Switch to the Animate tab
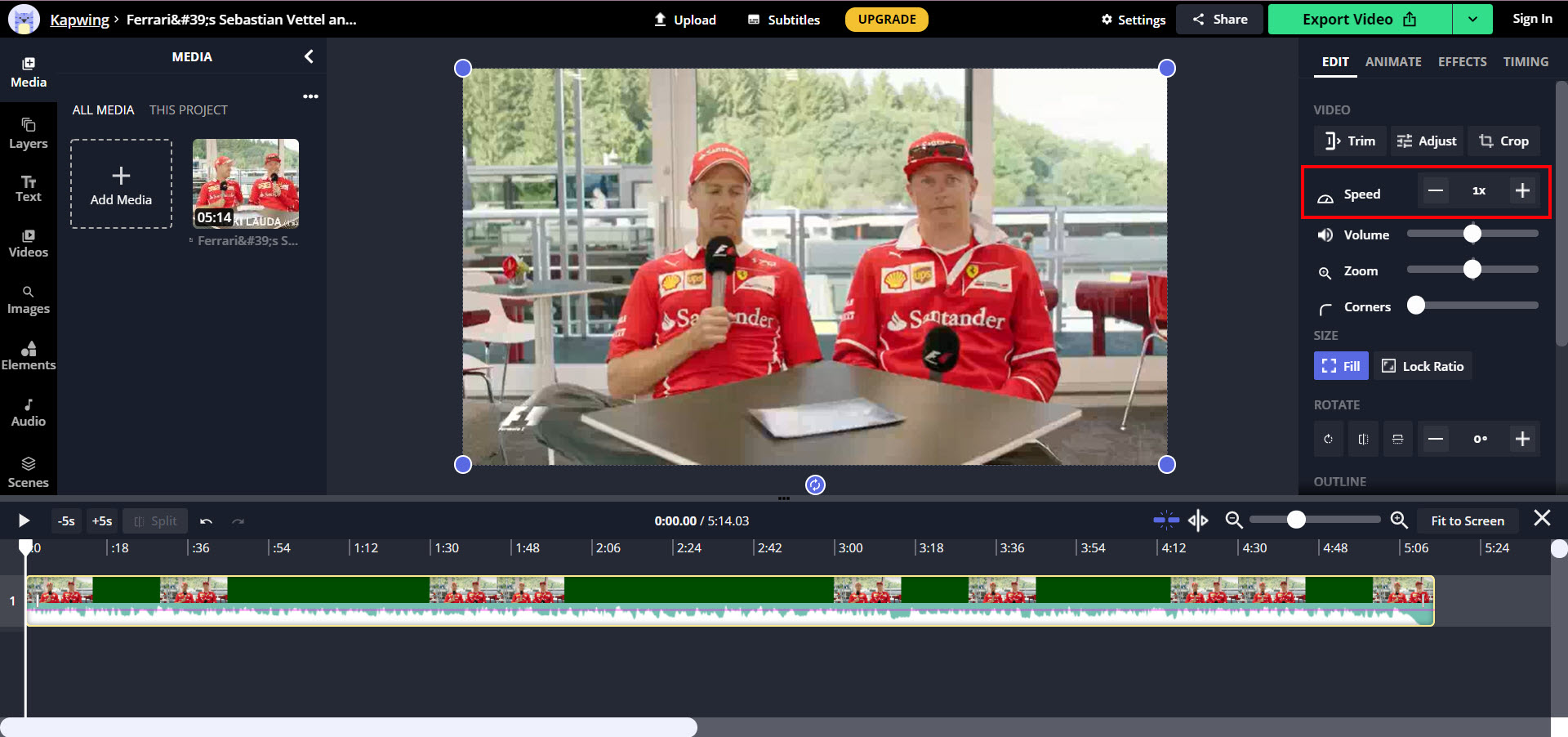Screen dimensions: 1568x737 (x=1392, y=61)
